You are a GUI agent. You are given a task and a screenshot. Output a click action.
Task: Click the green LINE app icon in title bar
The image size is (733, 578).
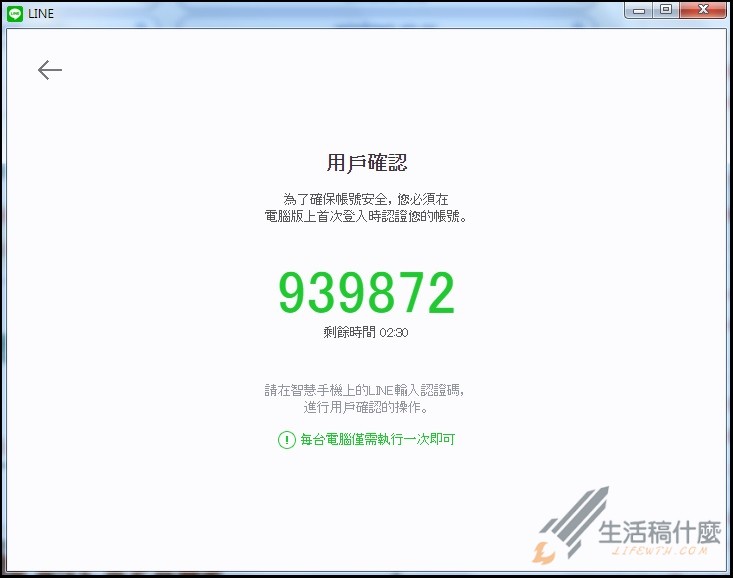(x=15, y=13)
